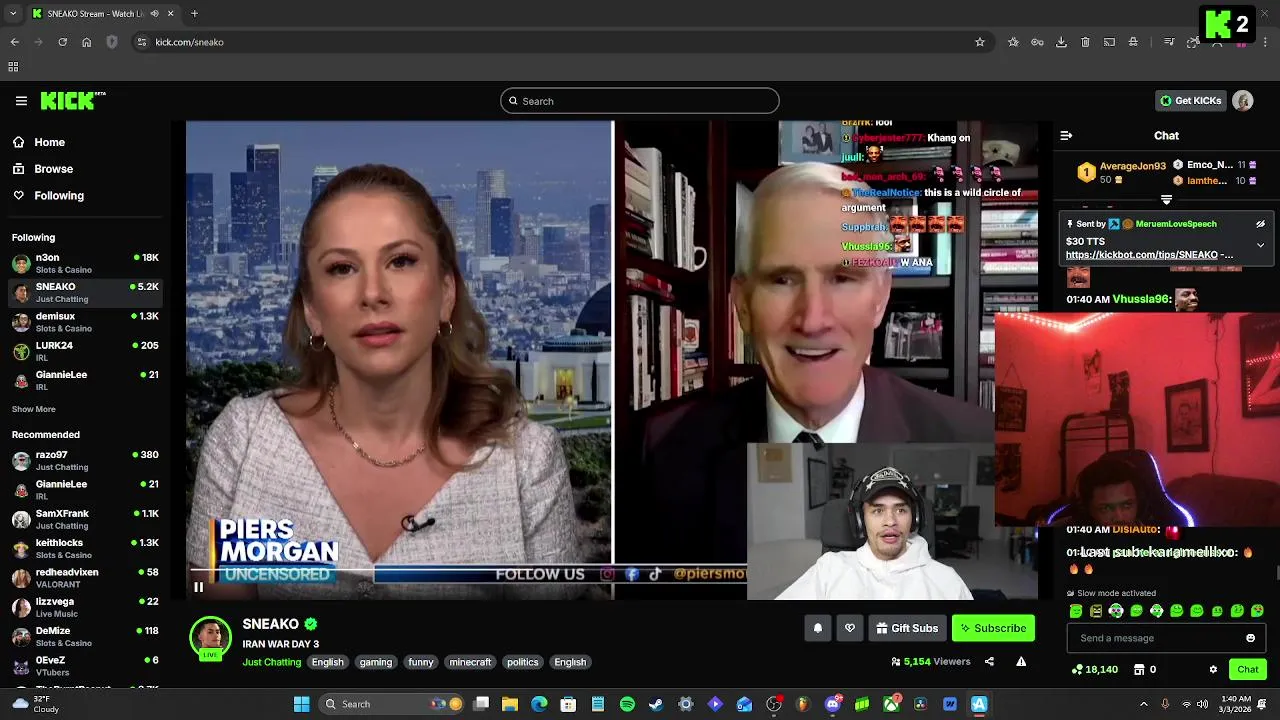
Task: Open razo97 recommended channel
Action: pyautogui.click(x=85, y=461)
